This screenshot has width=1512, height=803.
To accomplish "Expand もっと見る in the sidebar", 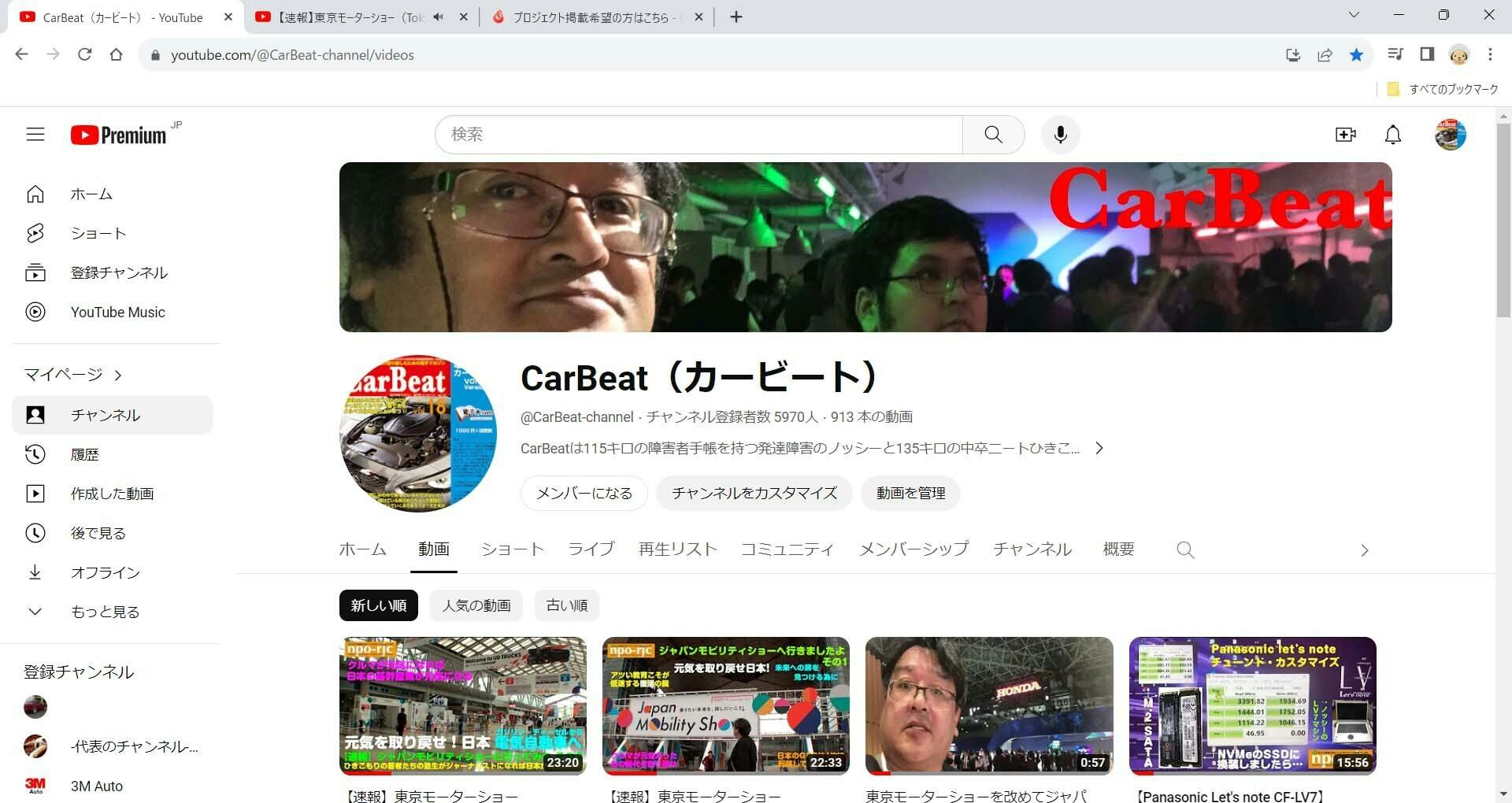I will (x=105, y=612).
